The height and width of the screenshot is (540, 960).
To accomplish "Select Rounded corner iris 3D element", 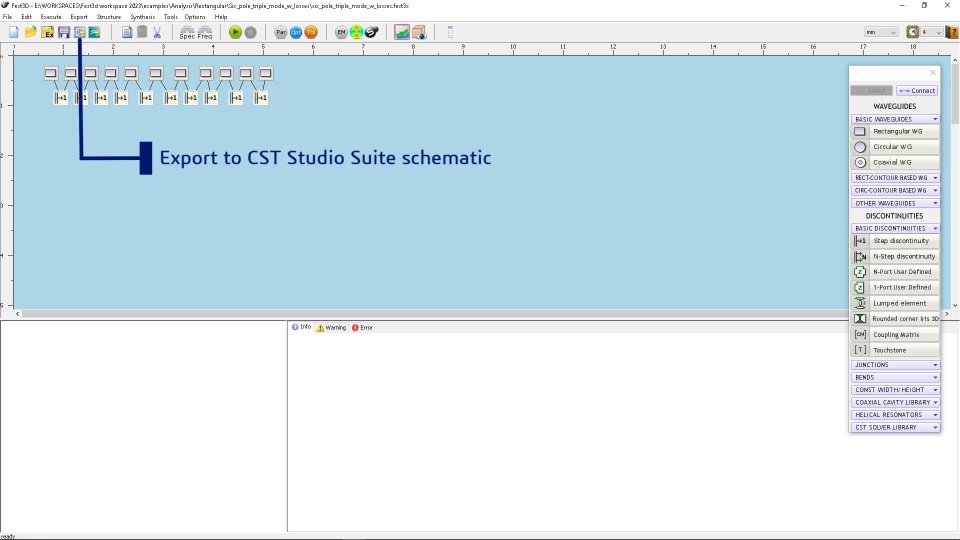I will click(x=894, y=319).
